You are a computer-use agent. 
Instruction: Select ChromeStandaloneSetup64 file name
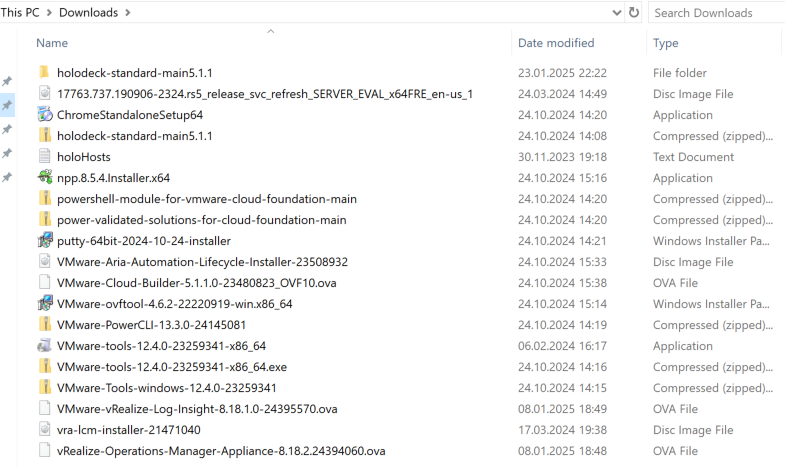pyautogui.click(x=130, y=115)
